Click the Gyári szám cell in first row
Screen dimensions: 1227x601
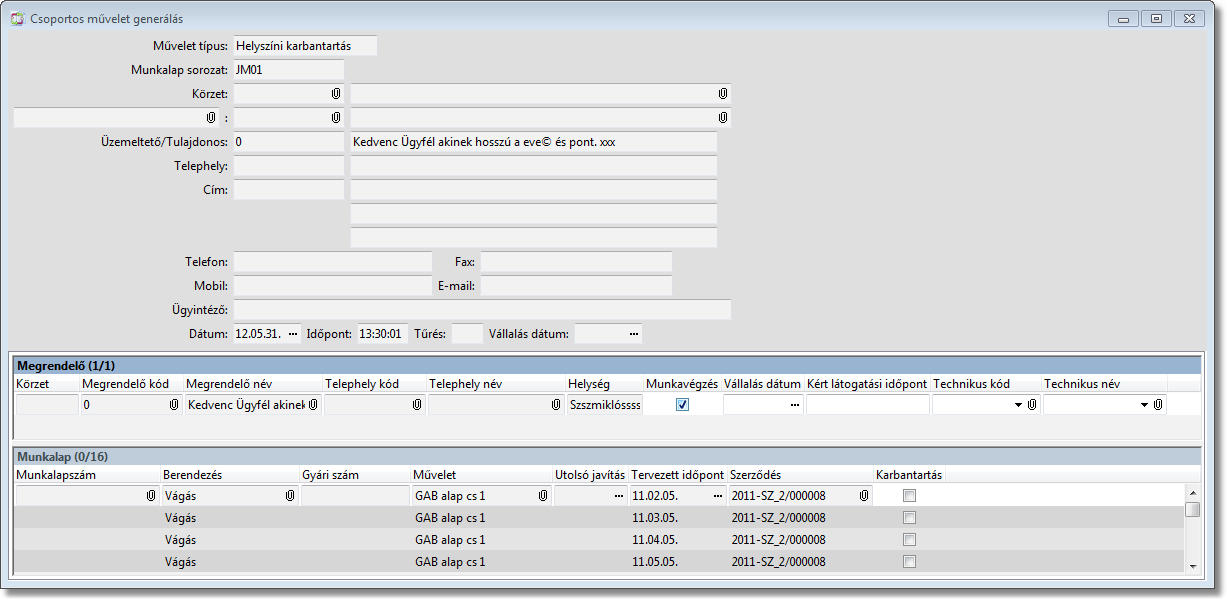(355, 495)
